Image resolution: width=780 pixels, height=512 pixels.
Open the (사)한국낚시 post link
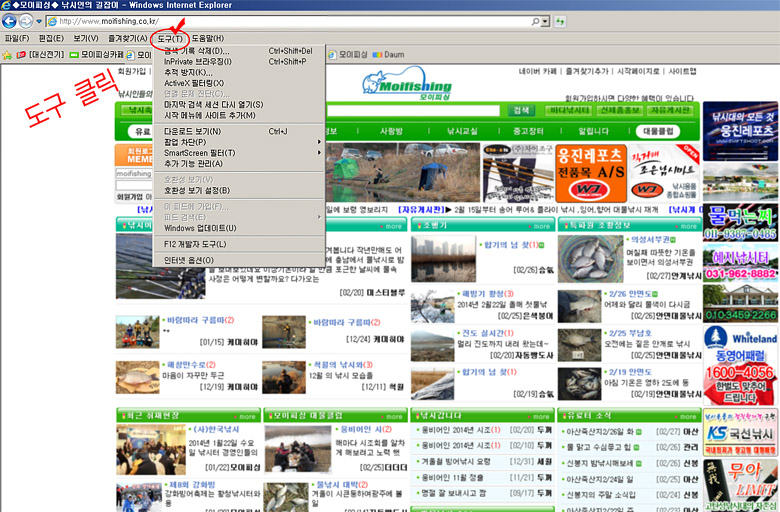(216, 429)
